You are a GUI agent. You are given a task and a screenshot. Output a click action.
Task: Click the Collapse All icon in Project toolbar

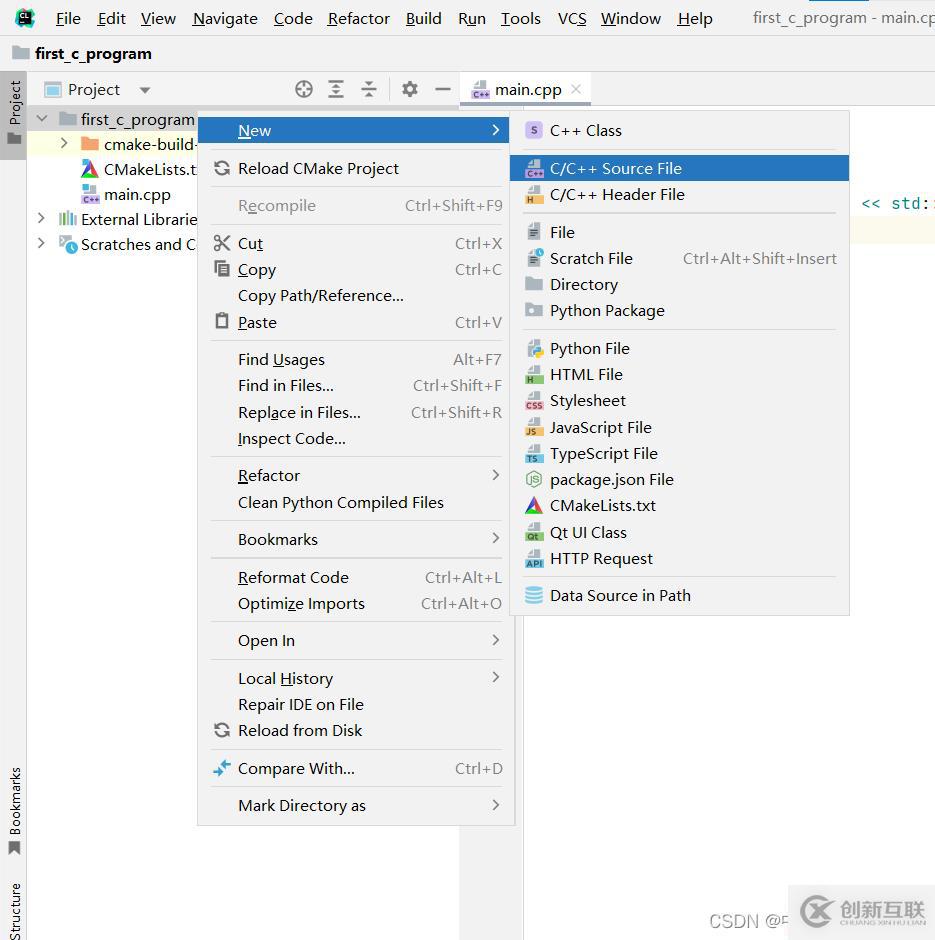[x=369, y=89]
